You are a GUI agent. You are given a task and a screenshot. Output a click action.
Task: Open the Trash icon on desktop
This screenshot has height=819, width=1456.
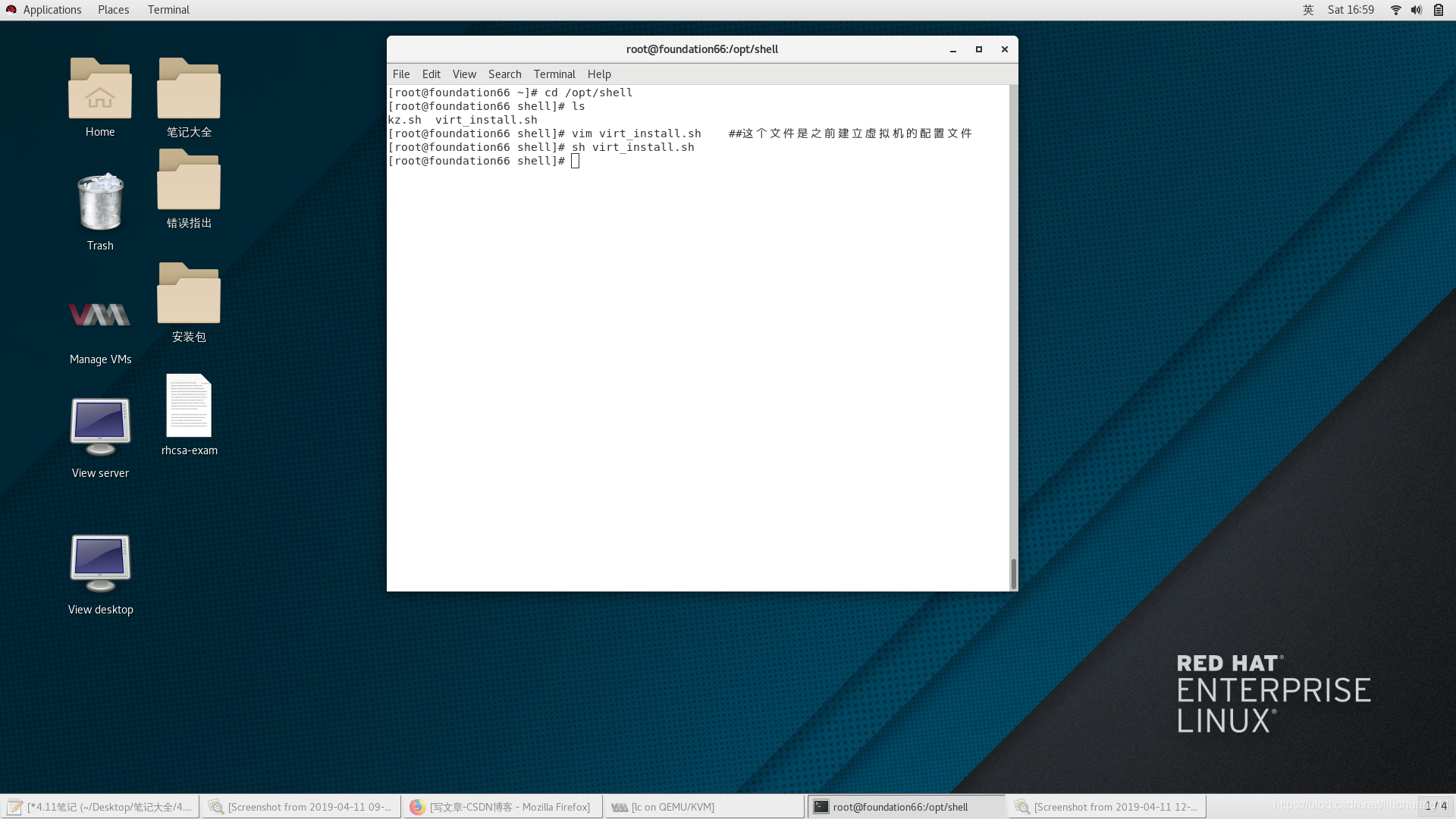click(x=100, y=202)
